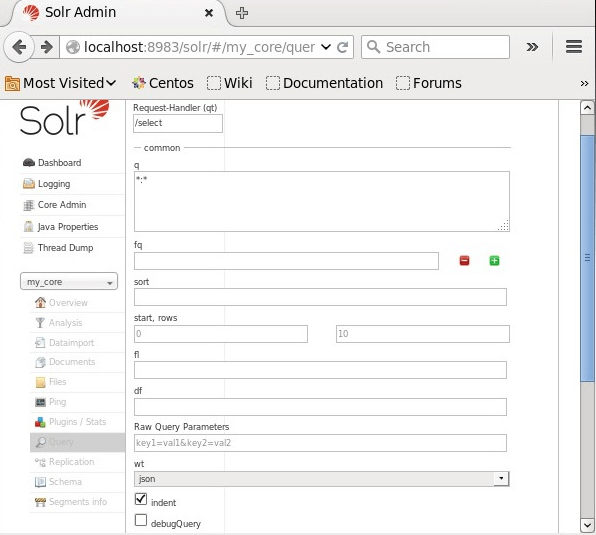Go to the Overview page link
The width and height of the screenshot is (596, 535).
click(x=68, y=302)
